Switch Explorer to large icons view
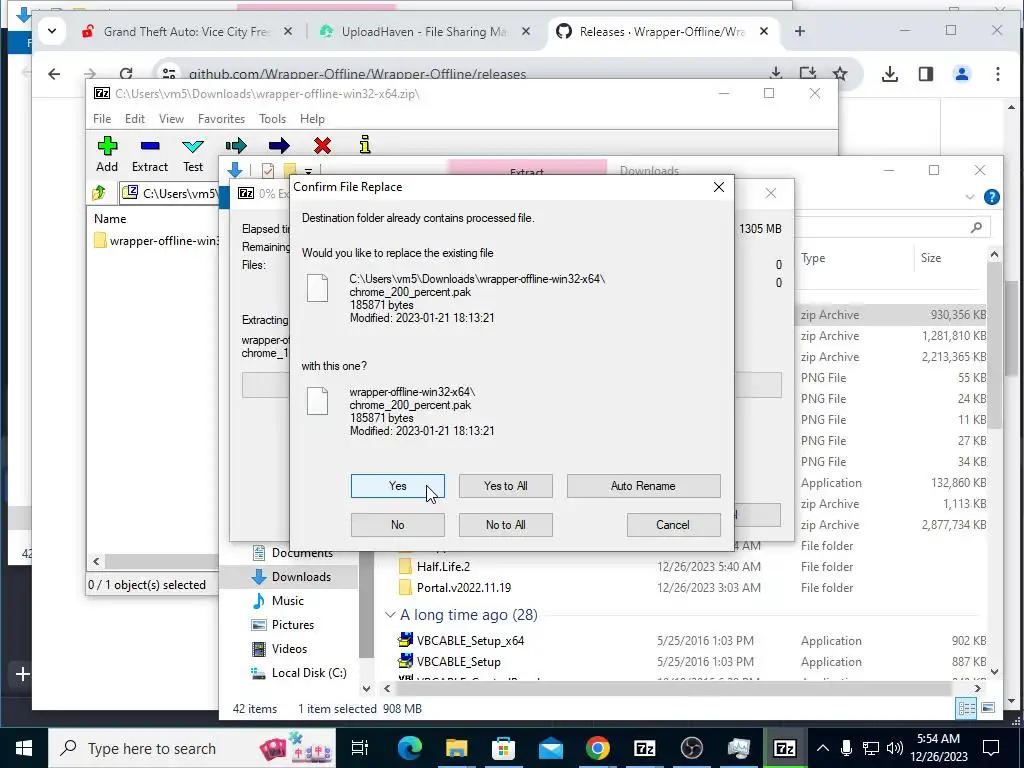Screen dimensions: 1024x768 click(988, 709)
